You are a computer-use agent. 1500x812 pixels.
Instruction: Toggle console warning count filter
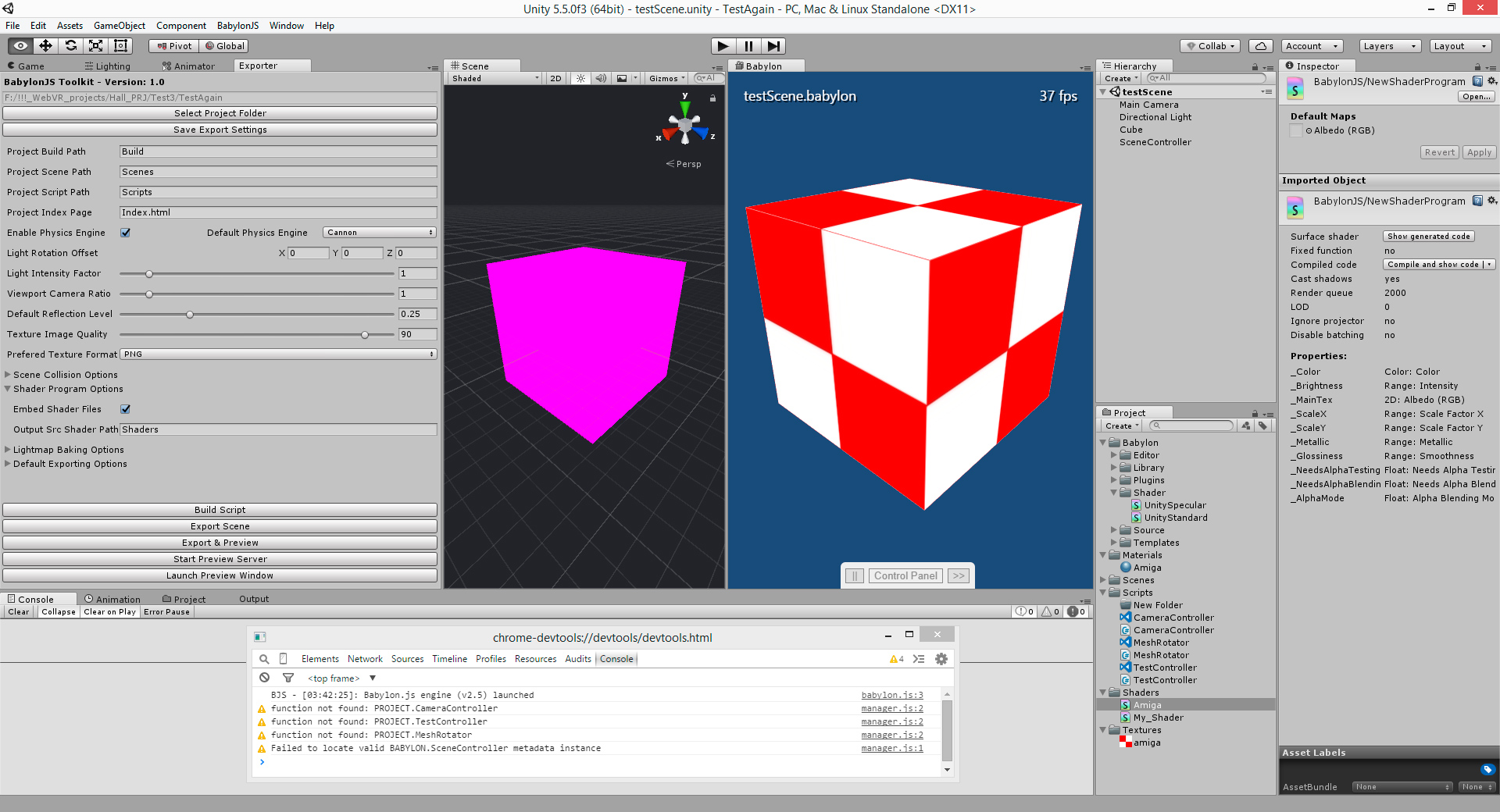[1051, 612]
